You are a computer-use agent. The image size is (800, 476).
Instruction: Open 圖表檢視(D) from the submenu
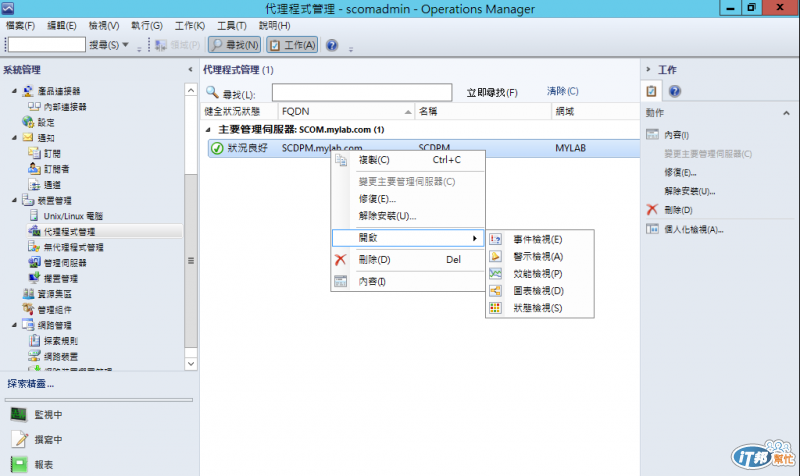click(x=540, y=291)
